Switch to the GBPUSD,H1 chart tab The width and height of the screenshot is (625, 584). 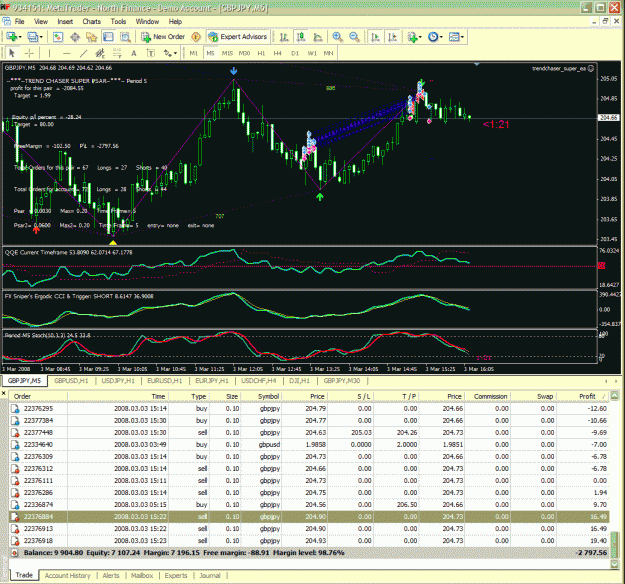click(71, 381)
